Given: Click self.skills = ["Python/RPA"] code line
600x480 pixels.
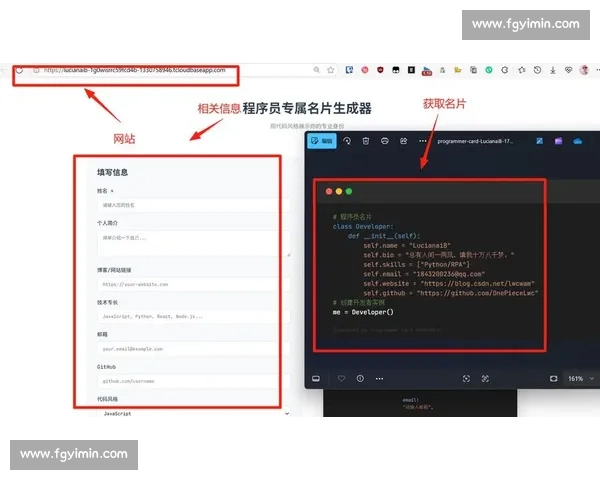Looking at the screenshot, I should pos(417,264).
